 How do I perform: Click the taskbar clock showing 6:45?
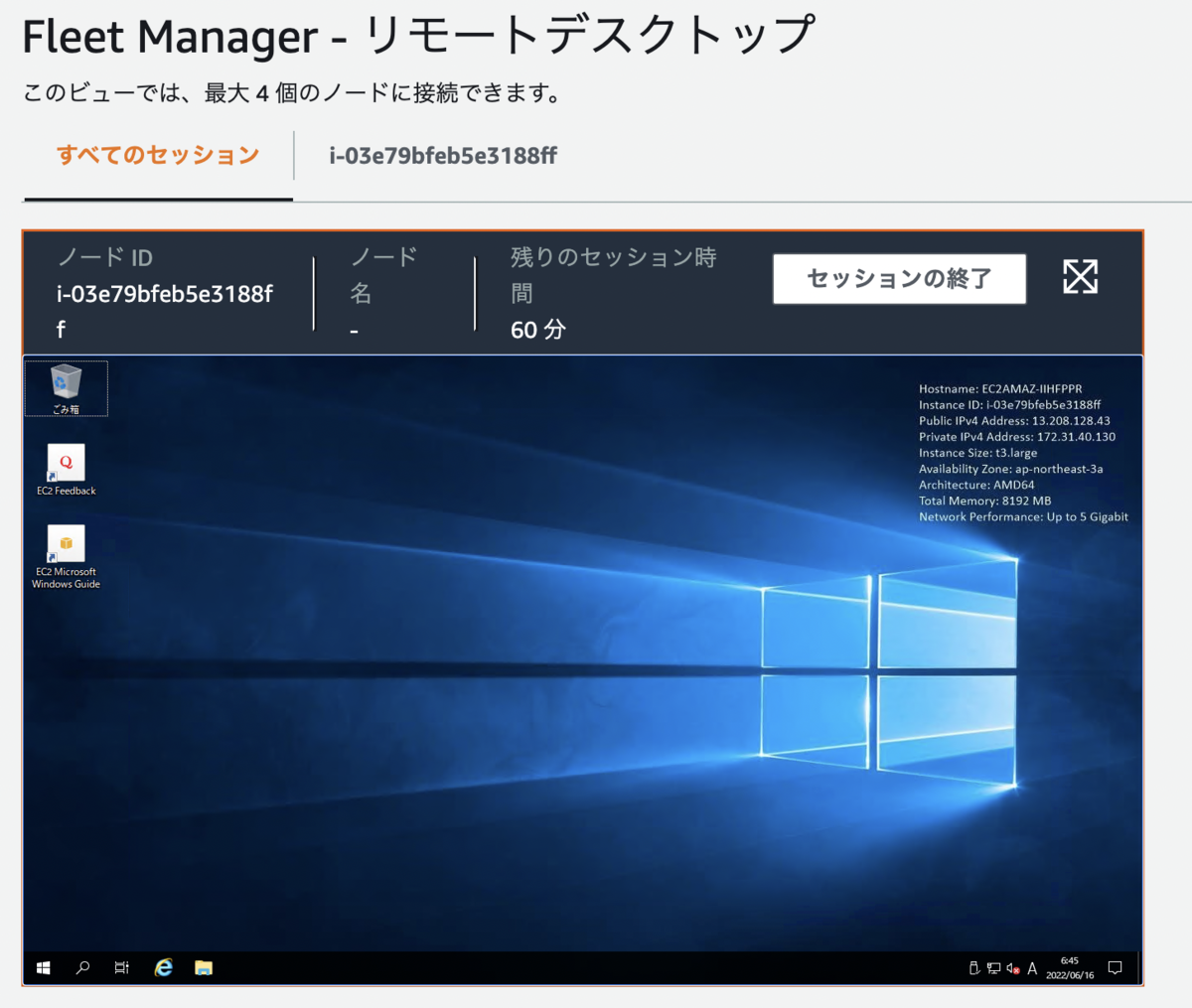point(1070,967)
